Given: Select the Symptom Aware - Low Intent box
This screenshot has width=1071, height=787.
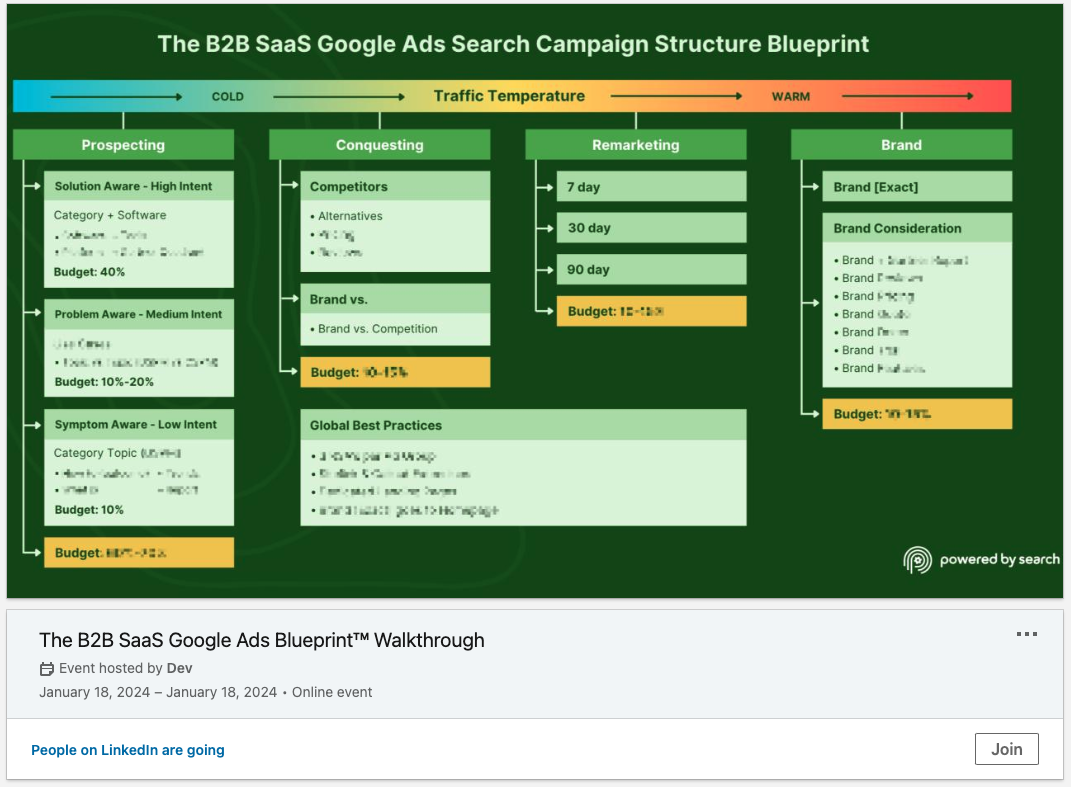Looking at the screenshot, I should [x=138, y=424].
